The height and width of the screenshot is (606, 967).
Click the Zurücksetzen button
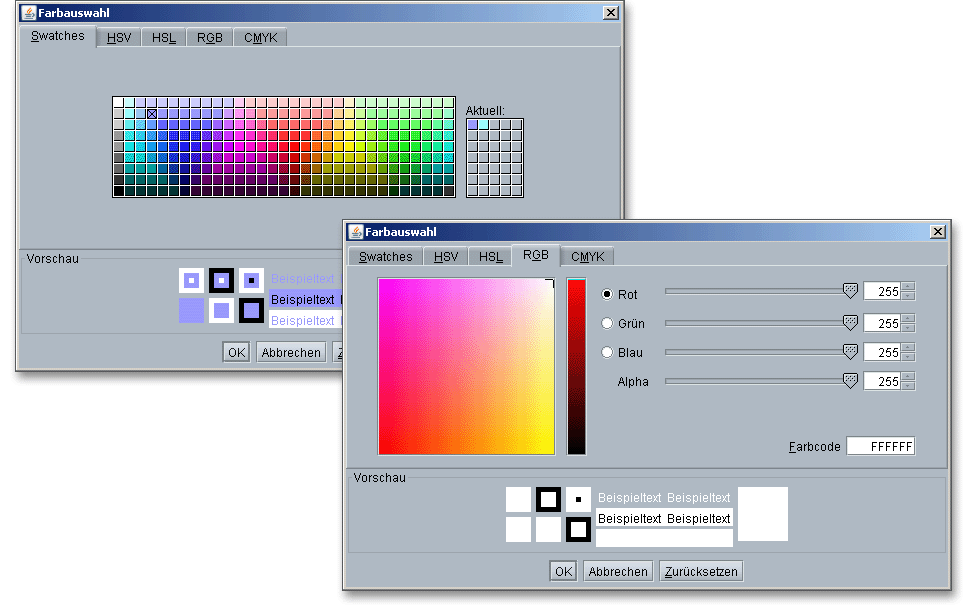tap(701, 572)
